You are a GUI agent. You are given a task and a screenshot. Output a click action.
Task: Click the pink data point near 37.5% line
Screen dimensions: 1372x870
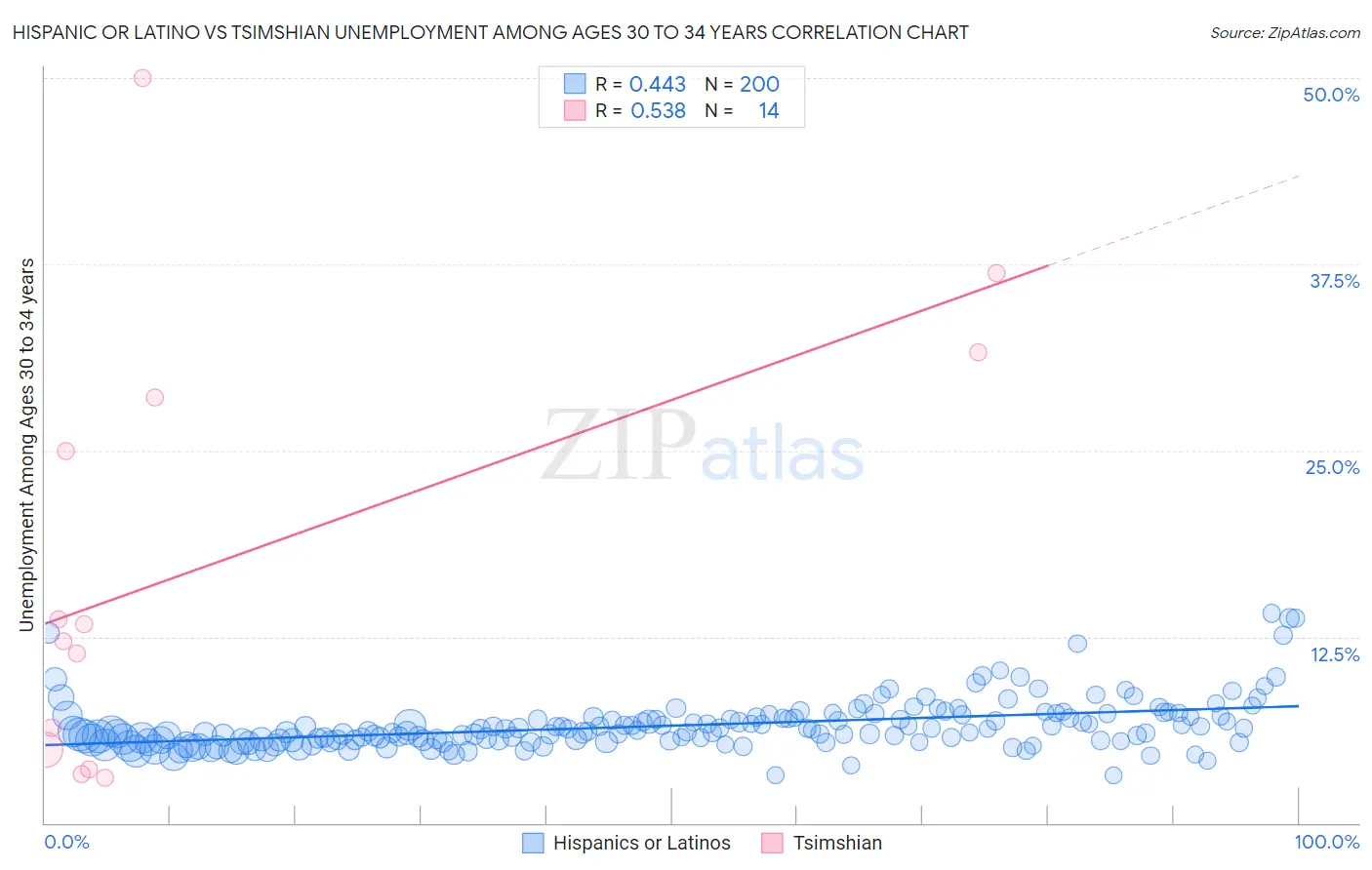pos(996,273)
